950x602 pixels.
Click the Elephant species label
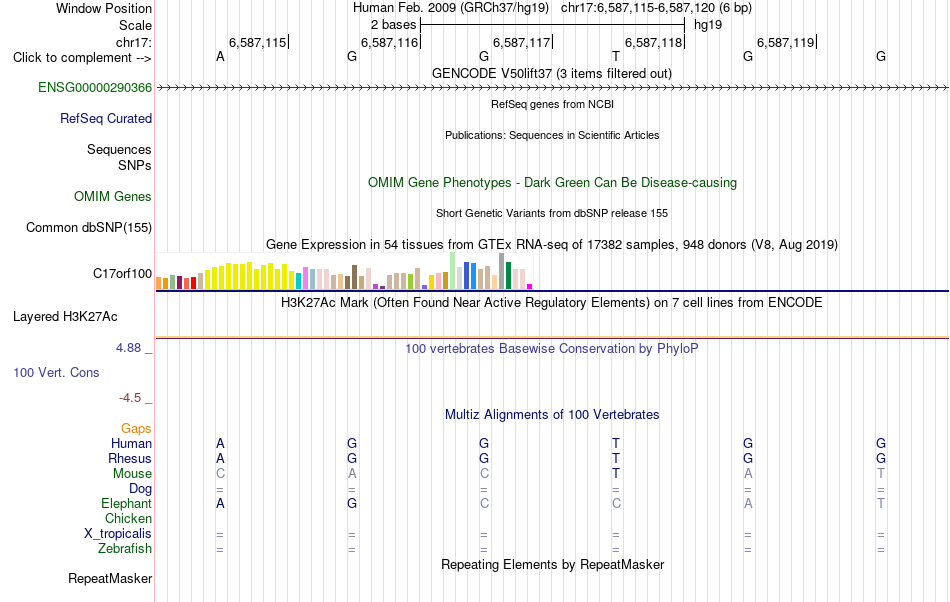tap(127, 504)
